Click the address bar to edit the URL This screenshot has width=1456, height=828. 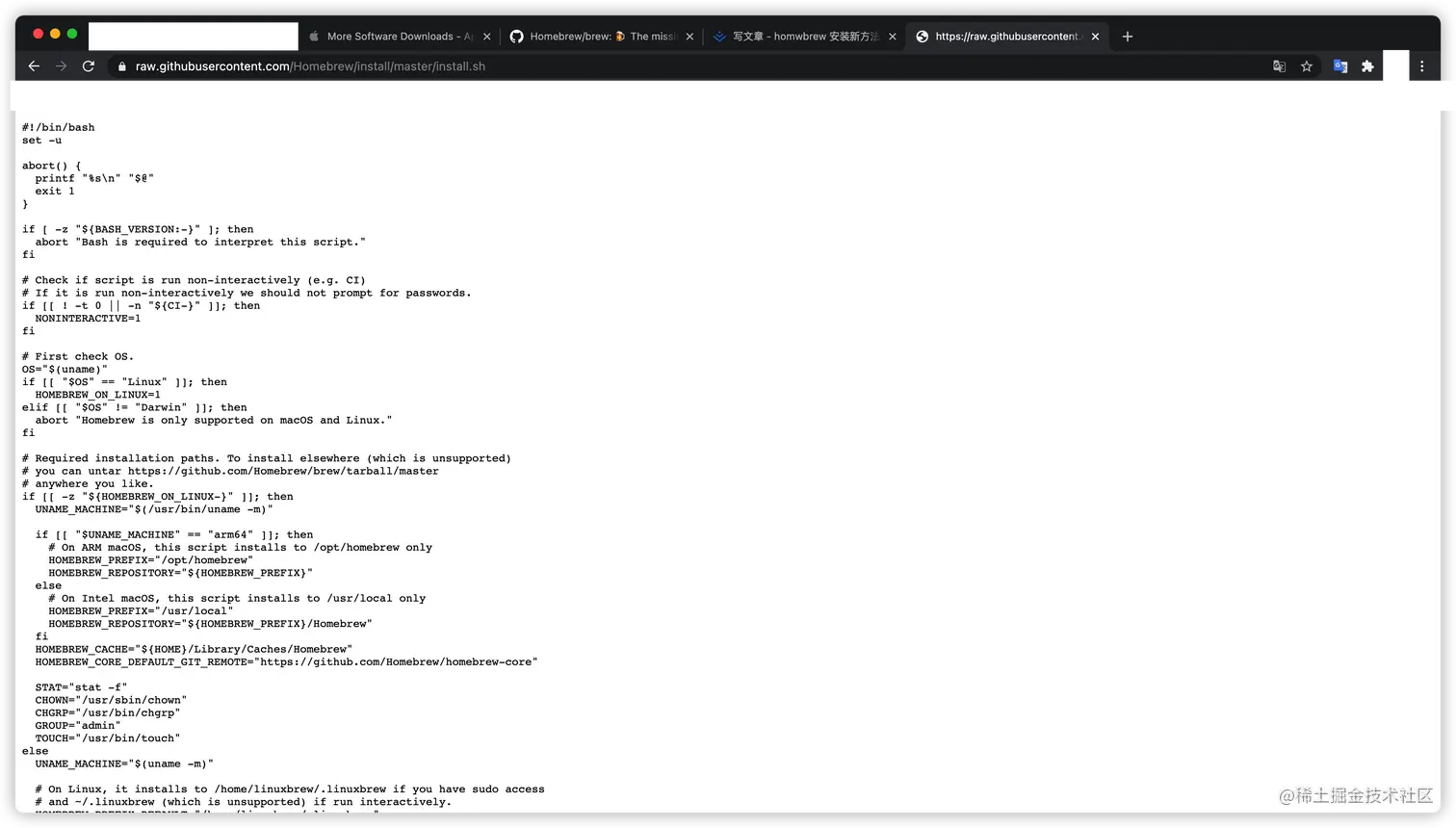(x=578, y=66)
